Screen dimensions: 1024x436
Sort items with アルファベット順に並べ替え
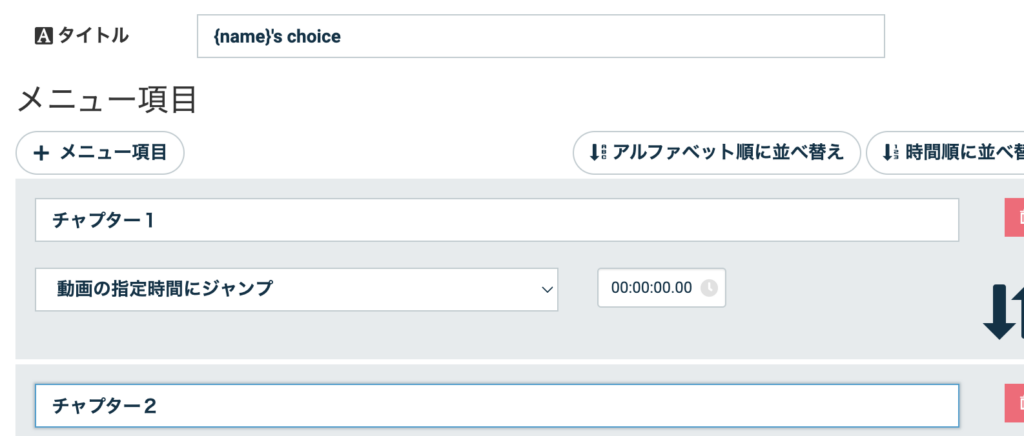tap(716, 153)
